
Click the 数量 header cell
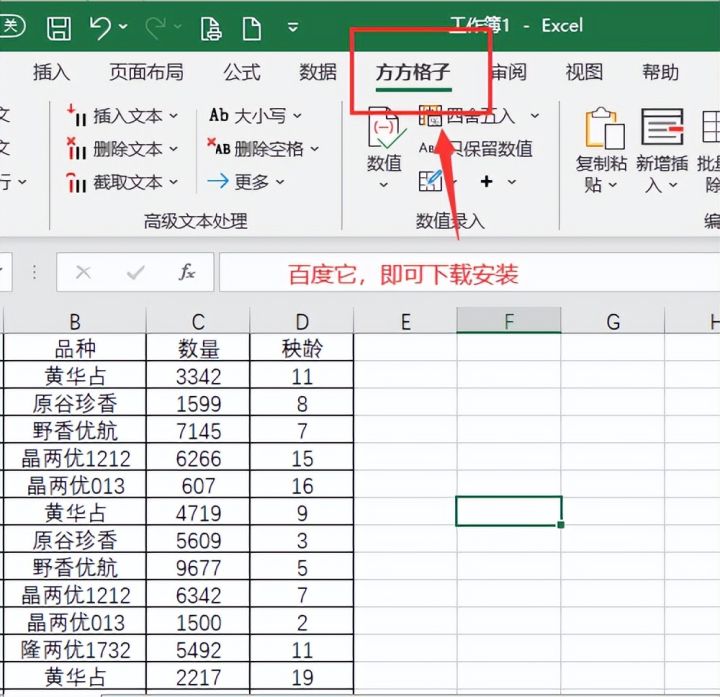[198, 348]
